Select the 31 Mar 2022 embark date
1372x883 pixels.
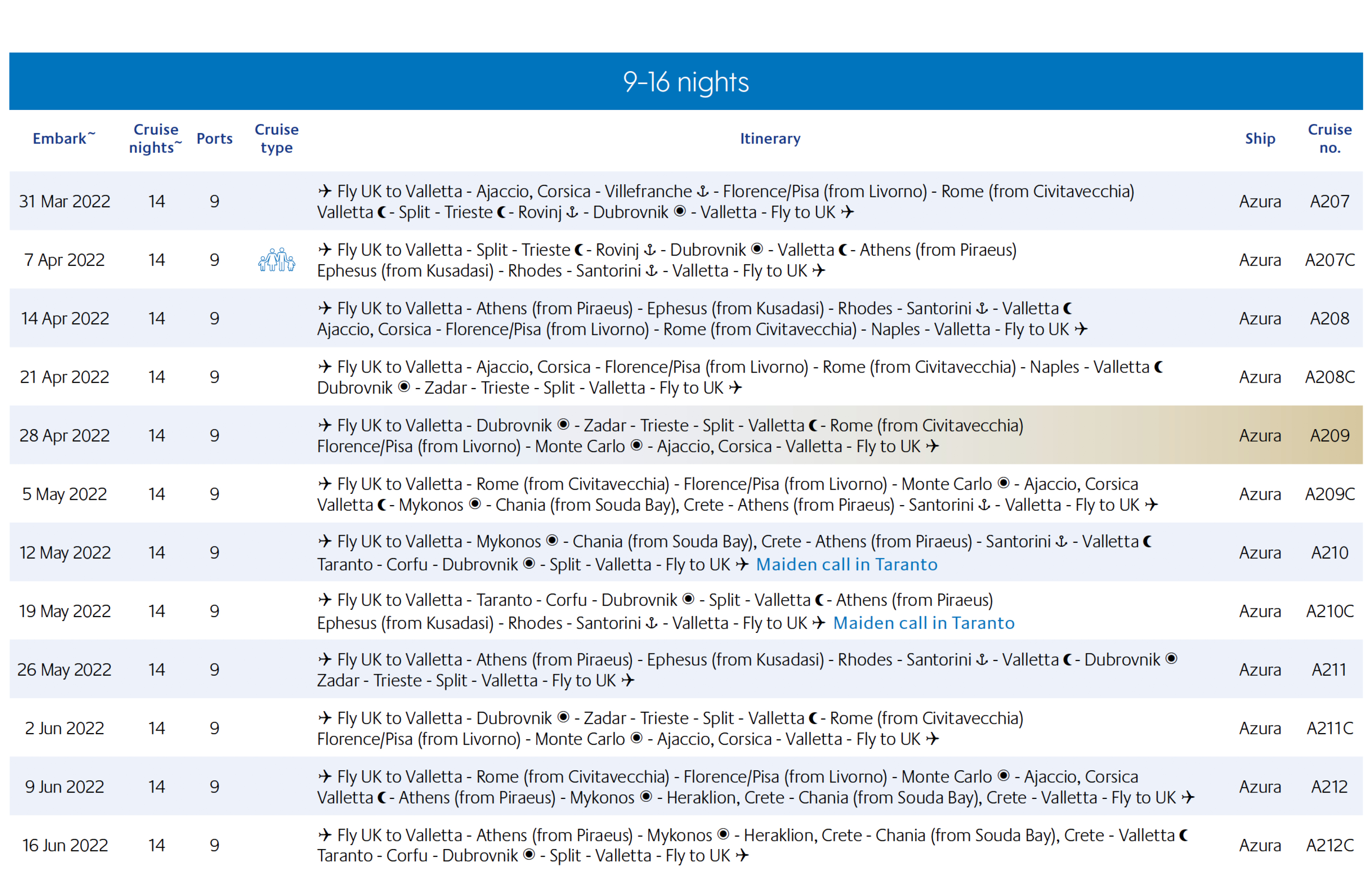(65, 201)
